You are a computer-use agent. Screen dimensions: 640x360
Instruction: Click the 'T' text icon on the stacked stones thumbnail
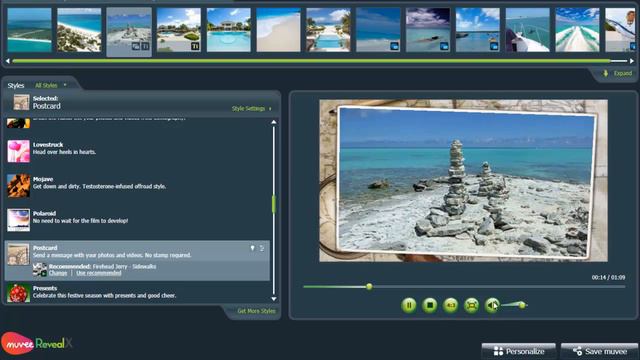145,47
